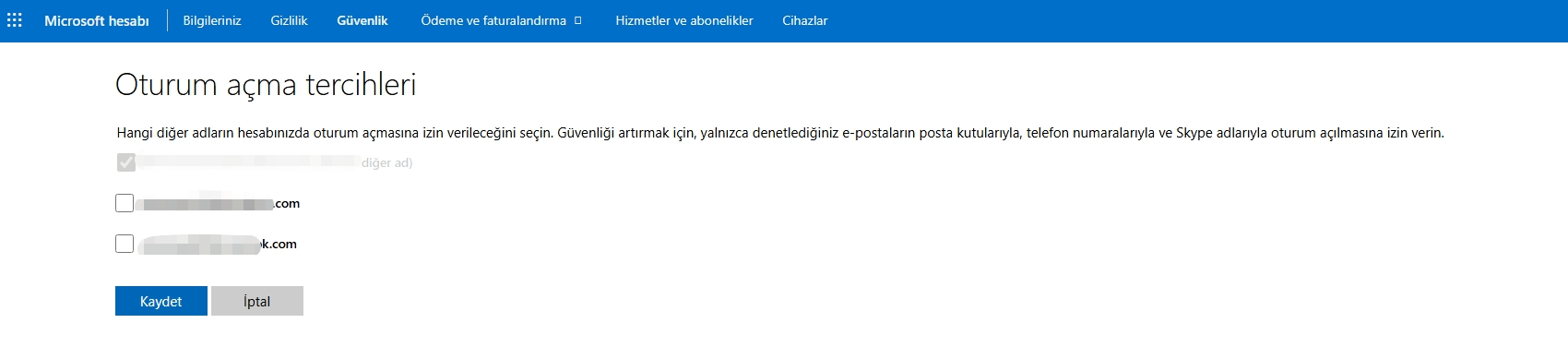Expand the arrow beside Ödeme ve faturalandırma
This screenshot has width=1568, height=347.
pos(578,20)
